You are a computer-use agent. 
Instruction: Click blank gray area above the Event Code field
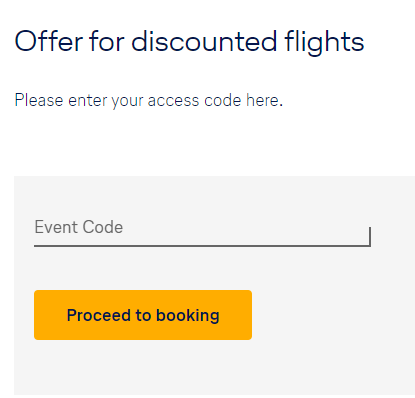tap(213, 195)
